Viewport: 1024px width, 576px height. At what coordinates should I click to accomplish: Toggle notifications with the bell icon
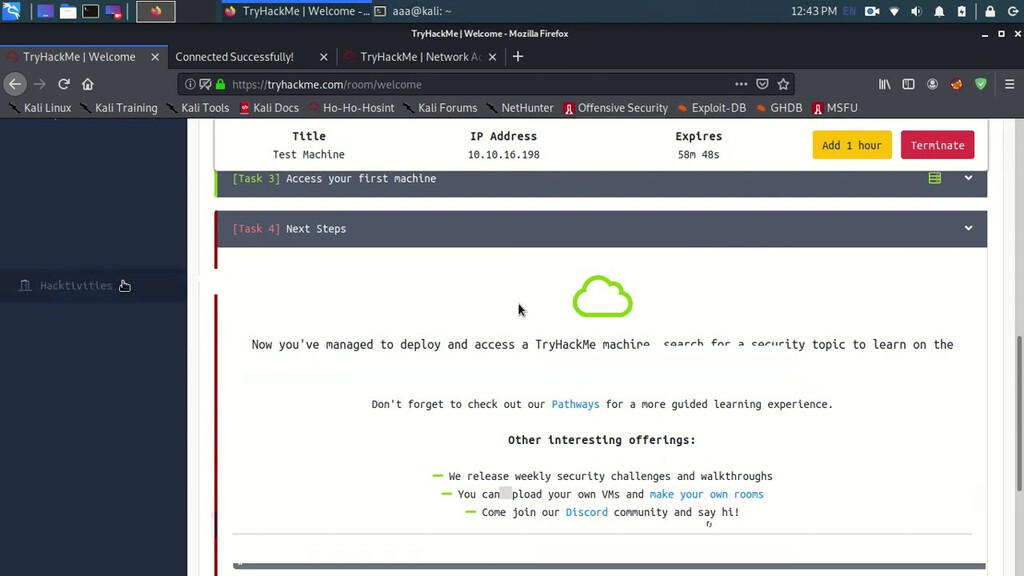939,11
